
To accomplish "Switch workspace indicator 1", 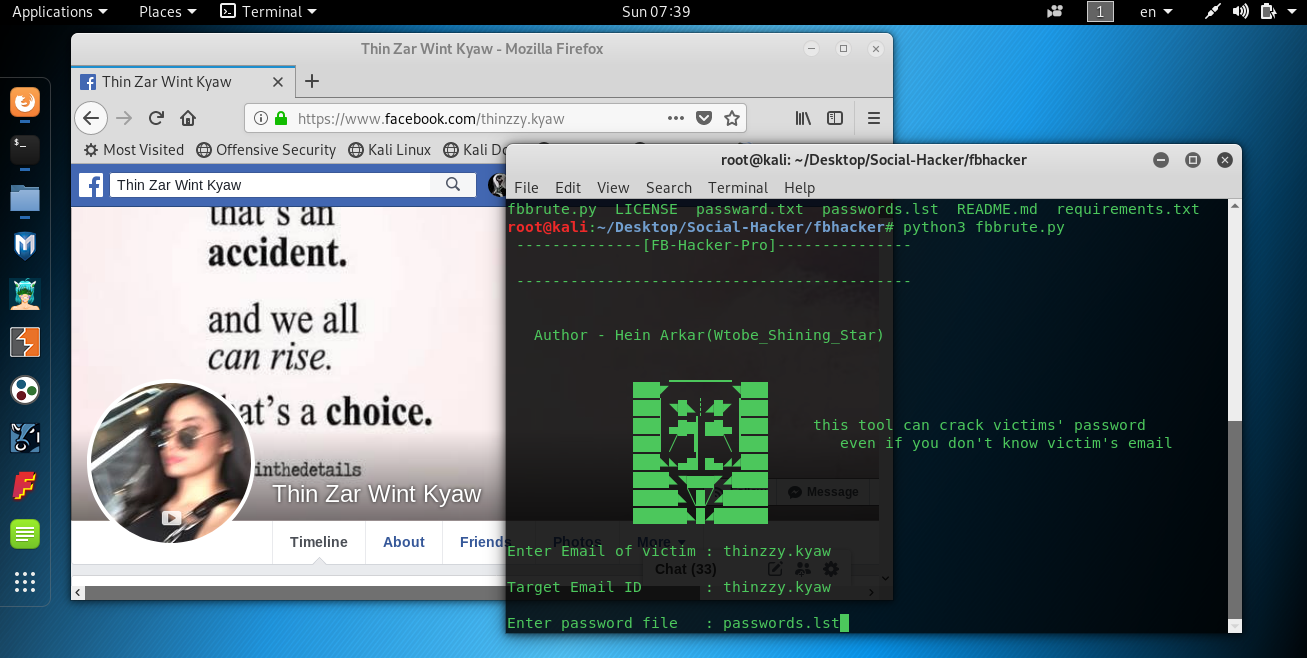I will [x=1100, y=12].
